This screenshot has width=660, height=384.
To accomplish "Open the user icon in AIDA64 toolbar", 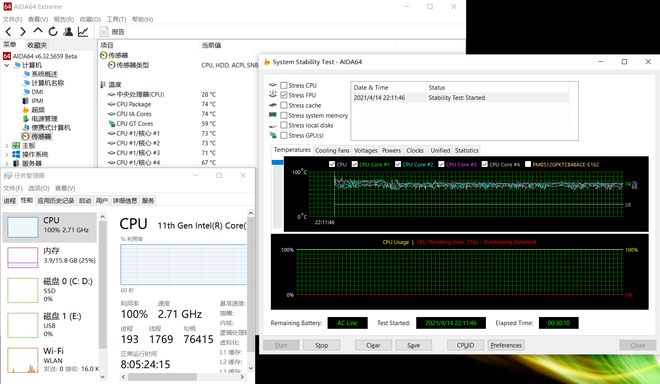I will click(x=68, y=32).
